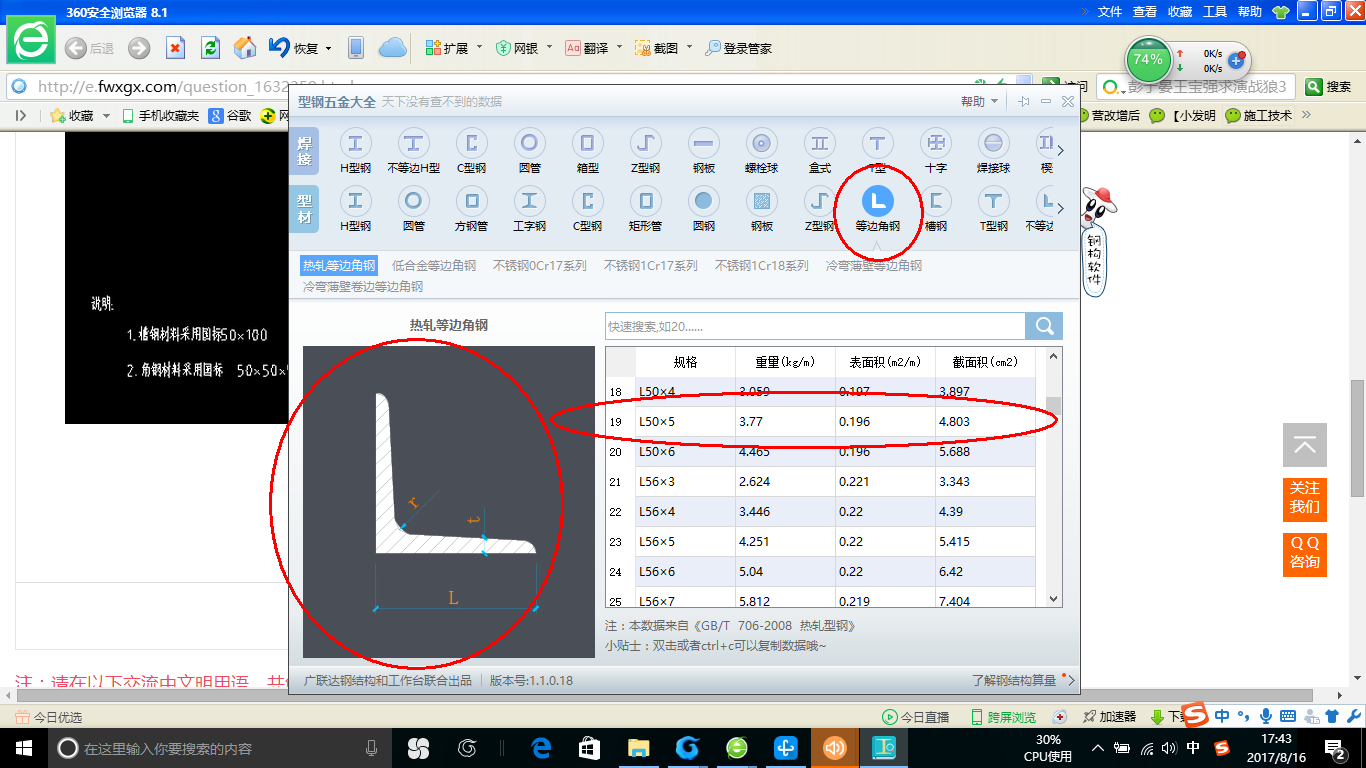Screen dimensions: 1366x768
Task: Choose the T型钢 profile icon
Action: [x=993, y=200]
